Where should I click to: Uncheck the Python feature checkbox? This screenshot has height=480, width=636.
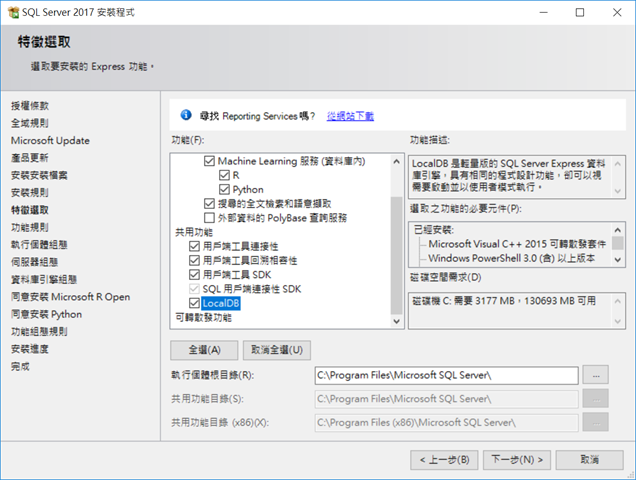[224, 189]
